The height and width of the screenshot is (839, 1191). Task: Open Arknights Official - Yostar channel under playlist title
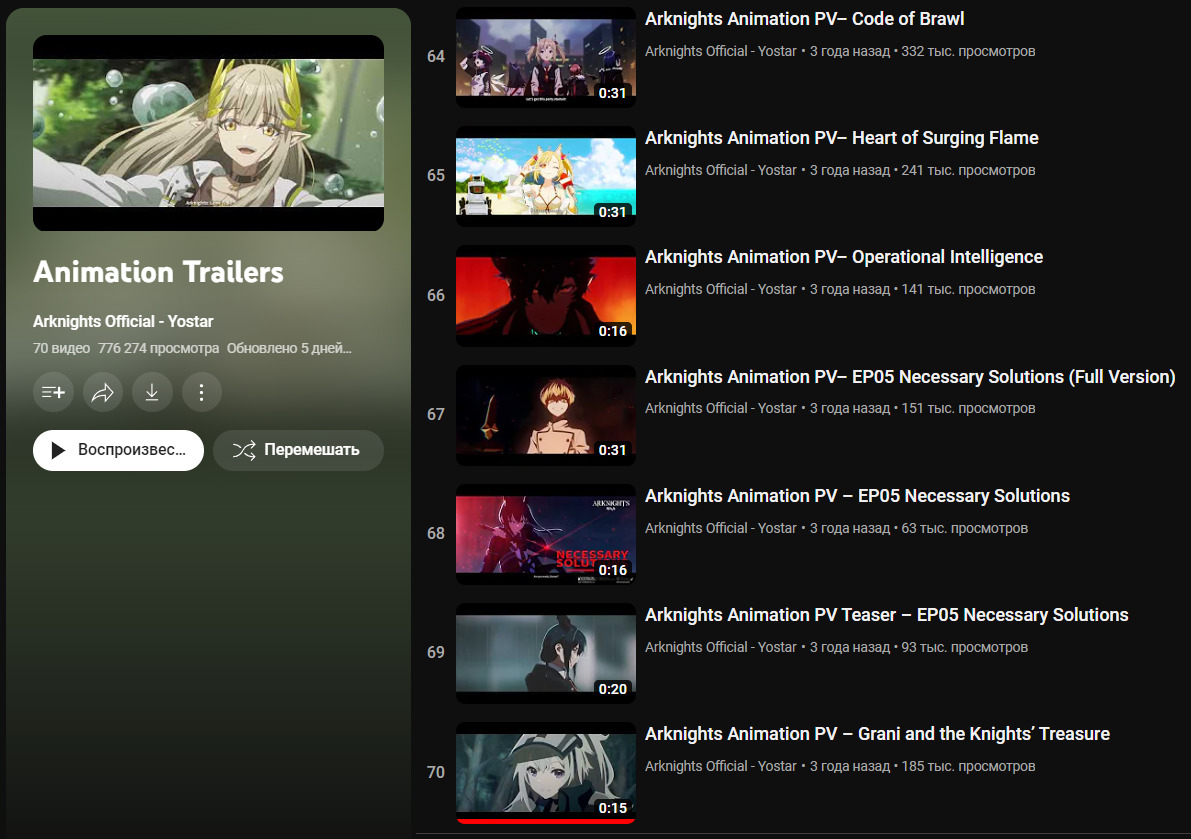[x=123, y=321]
